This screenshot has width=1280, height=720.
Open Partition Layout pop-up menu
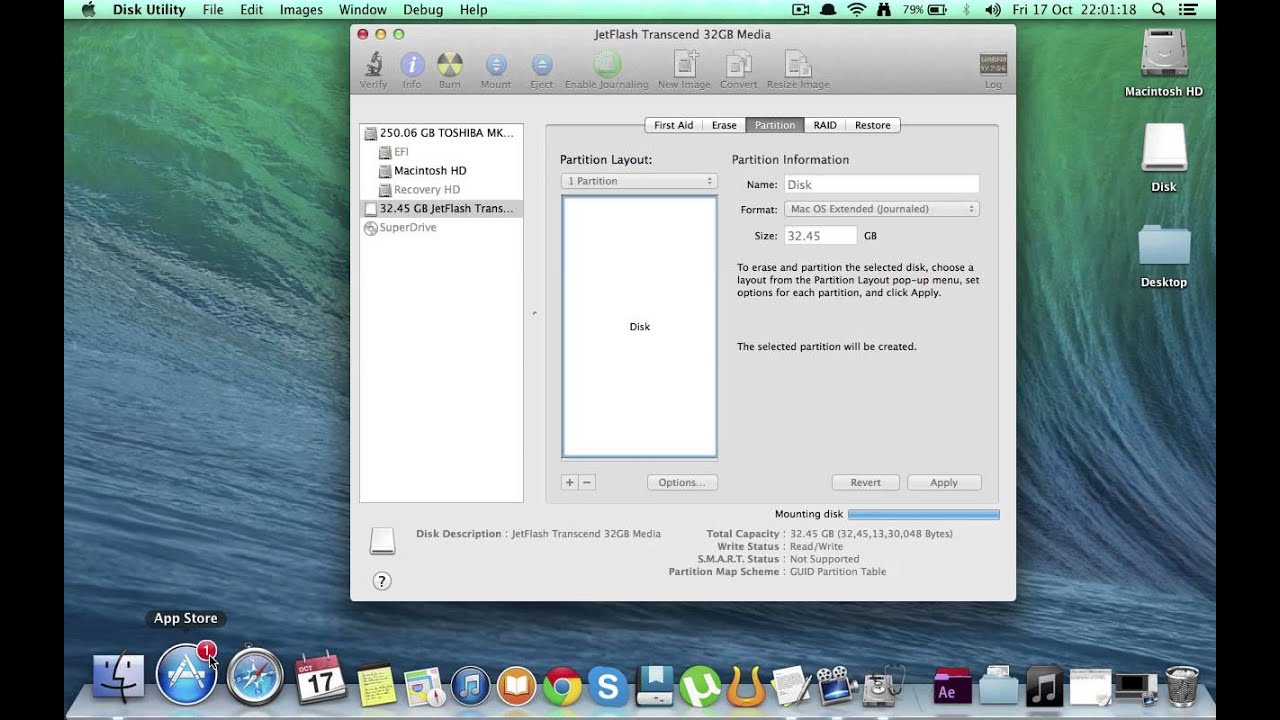639,181
